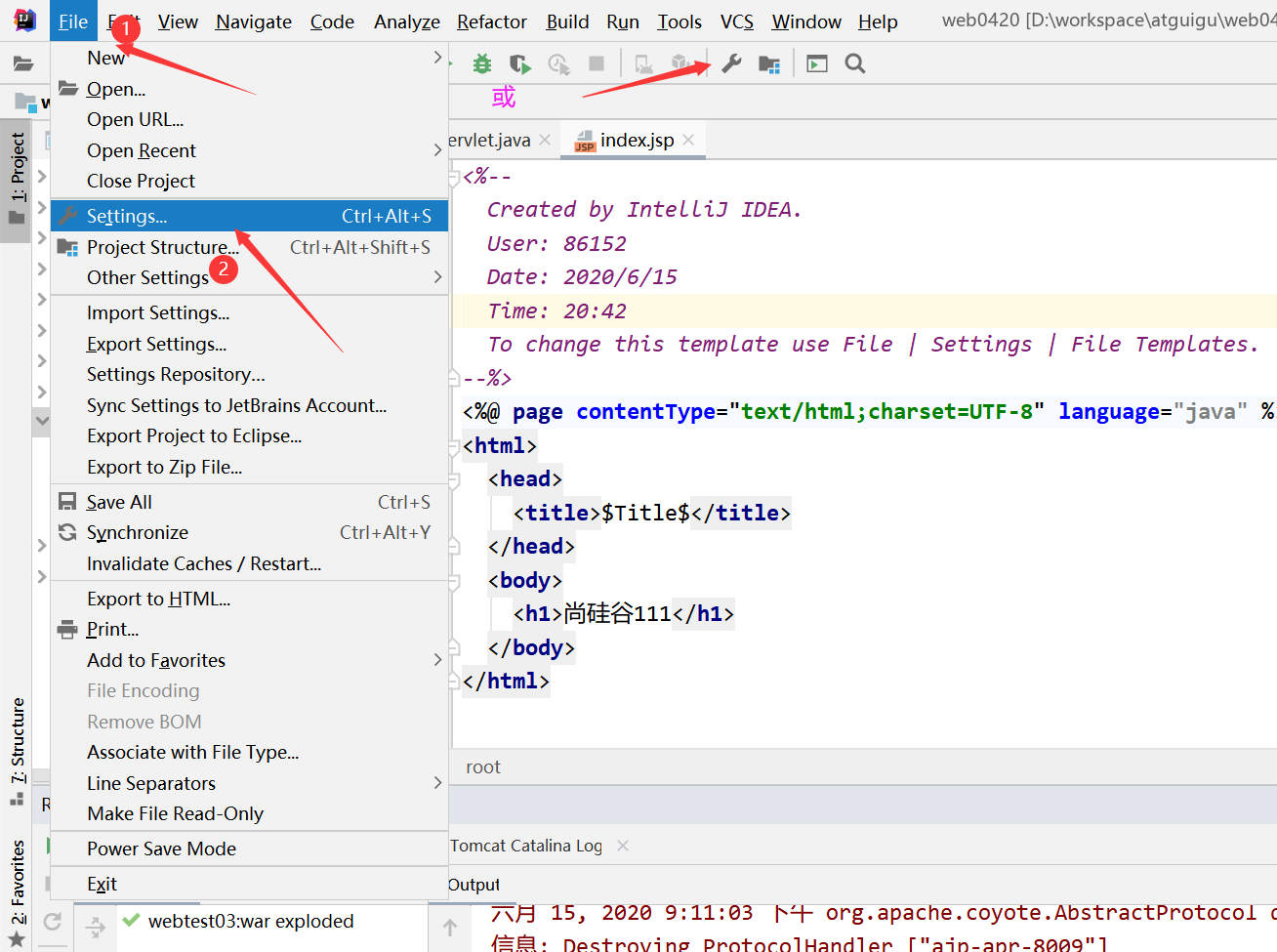Click deploy arrows icon beside webtest03

click(96, 926)
